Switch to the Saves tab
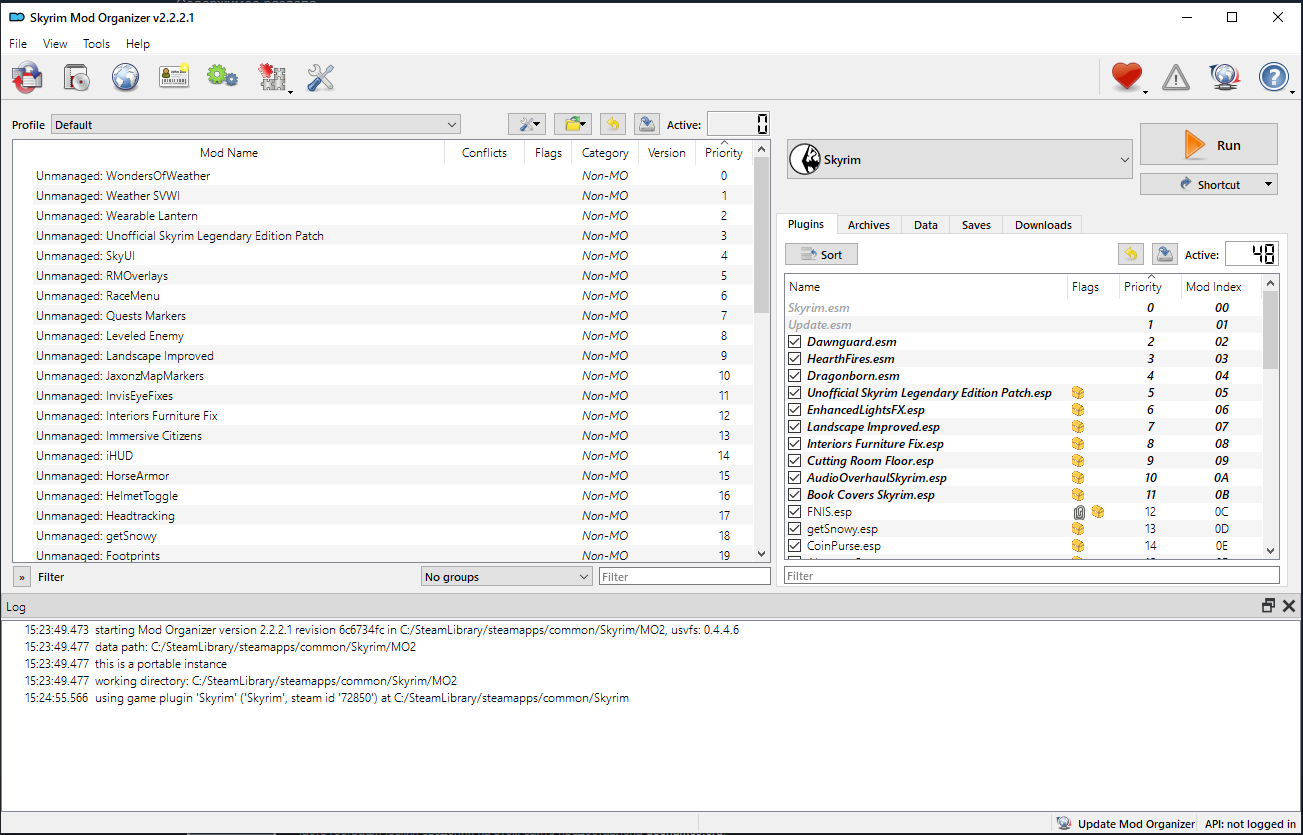 pyautogui.click(x=976, y=225)
